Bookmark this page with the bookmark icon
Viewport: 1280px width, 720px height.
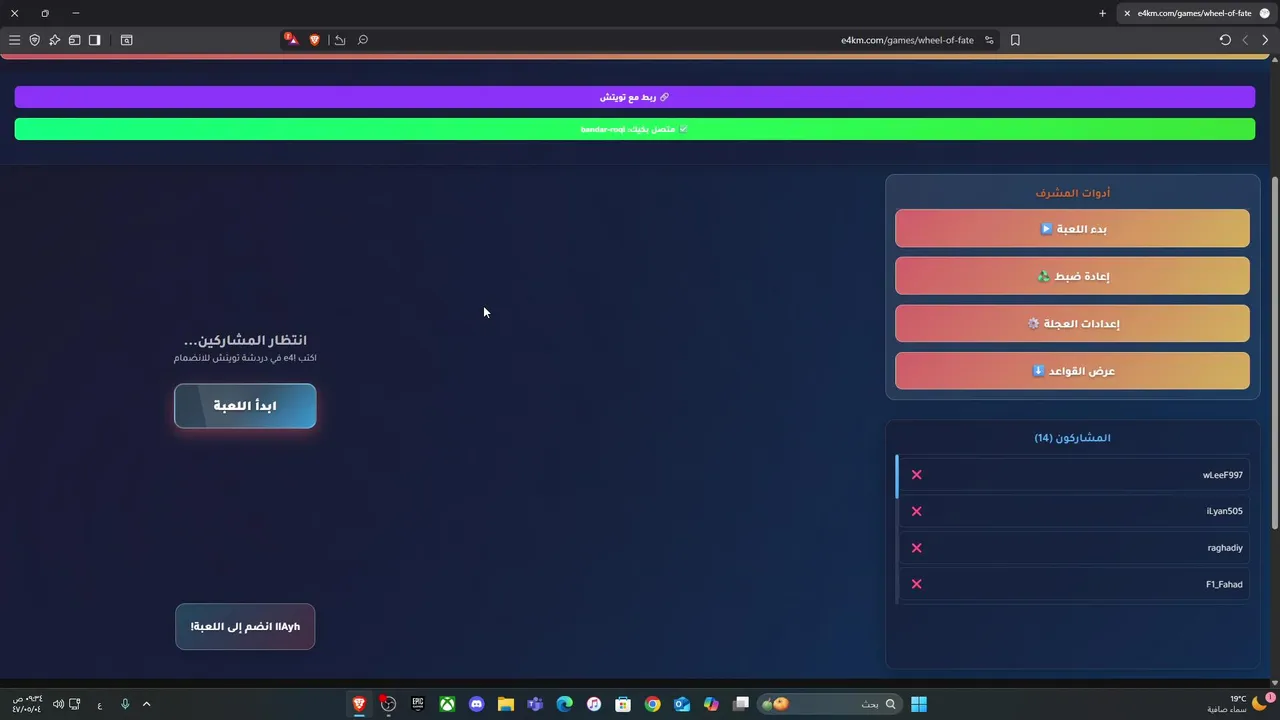pos(1015,40)
